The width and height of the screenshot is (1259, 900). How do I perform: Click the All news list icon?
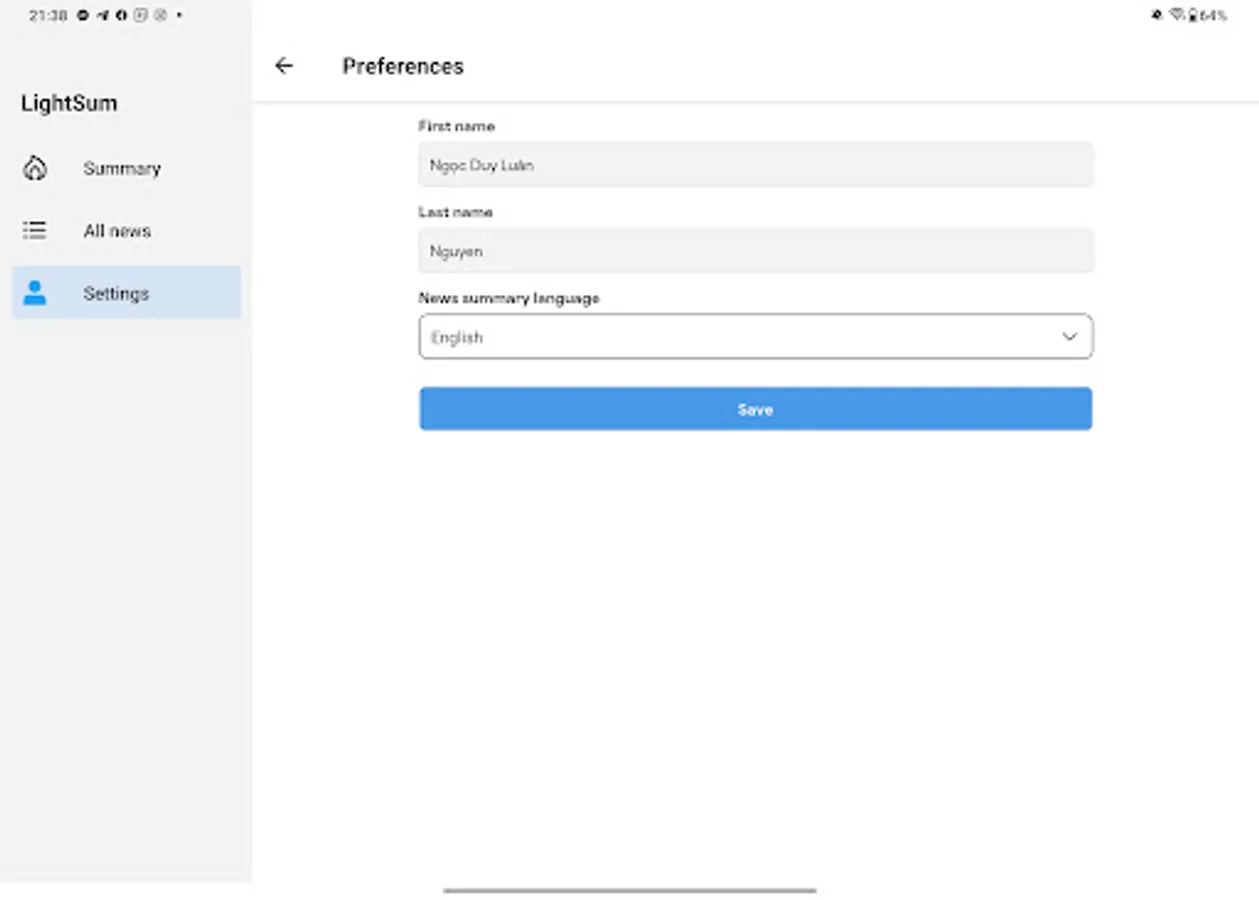pyautogui.click(x=35, y=231)
